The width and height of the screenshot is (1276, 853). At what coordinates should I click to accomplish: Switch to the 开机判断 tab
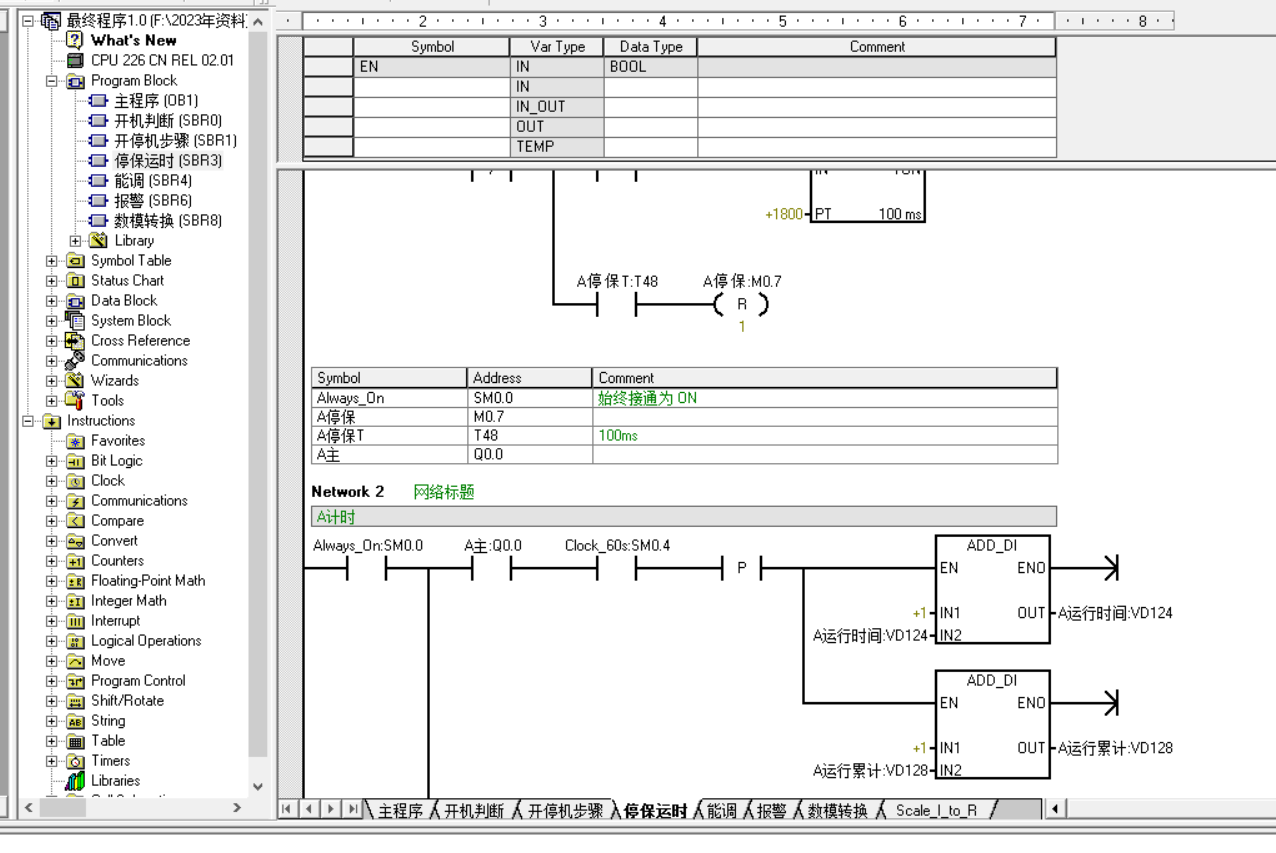(475, 810)
